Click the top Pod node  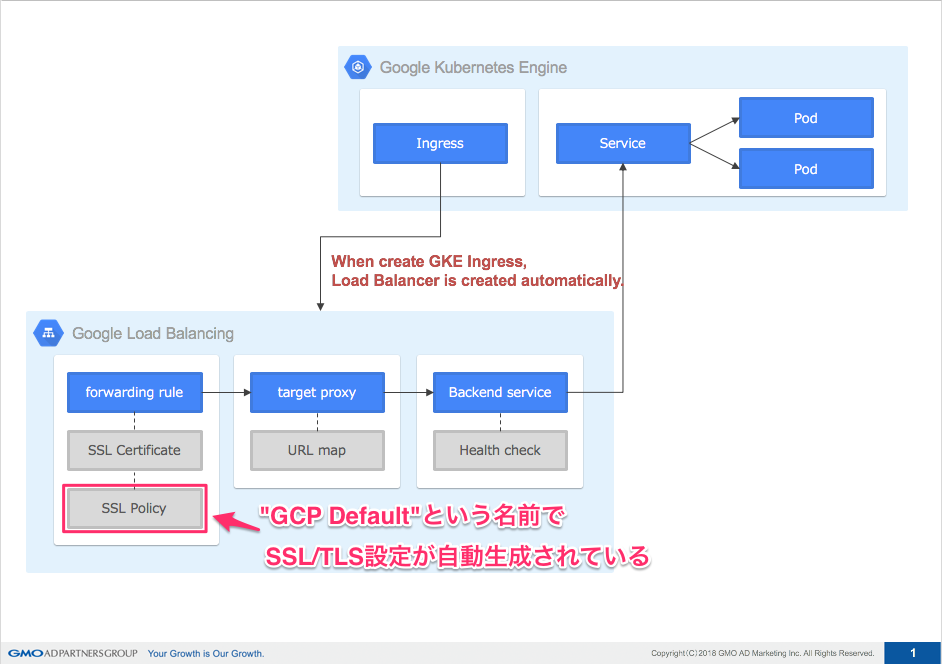[x=806, y=117]
